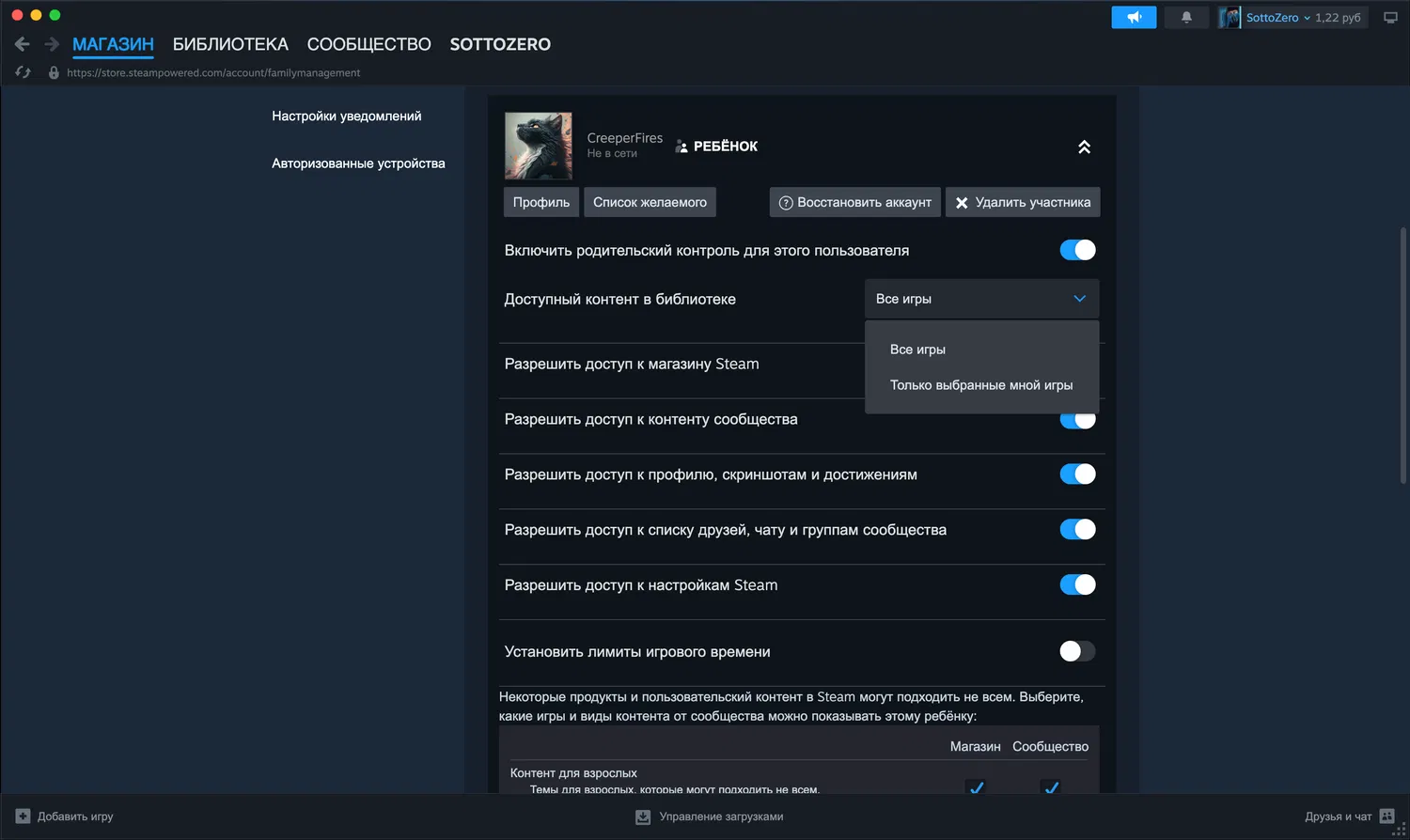Viewport: 1410px width, 840px height.
Task: Click the Магазин column header
Action: (976, 746)
